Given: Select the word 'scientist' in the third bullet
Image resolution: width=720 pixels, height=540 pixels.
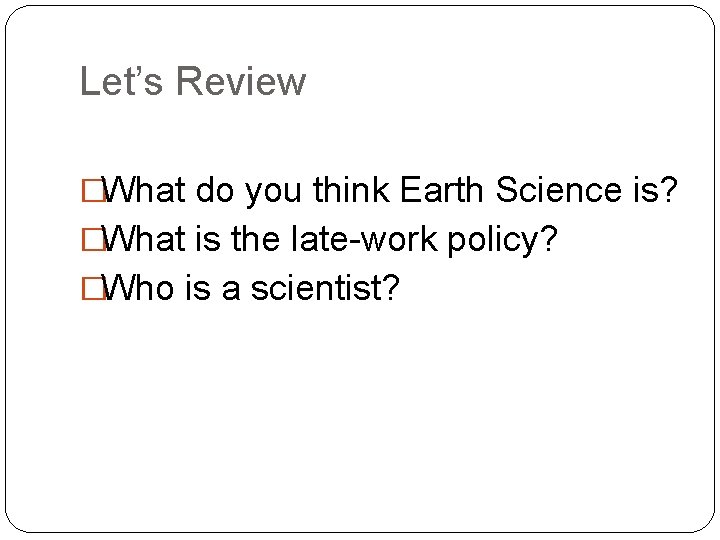Looking at the screenshot, I should [317, 287].
